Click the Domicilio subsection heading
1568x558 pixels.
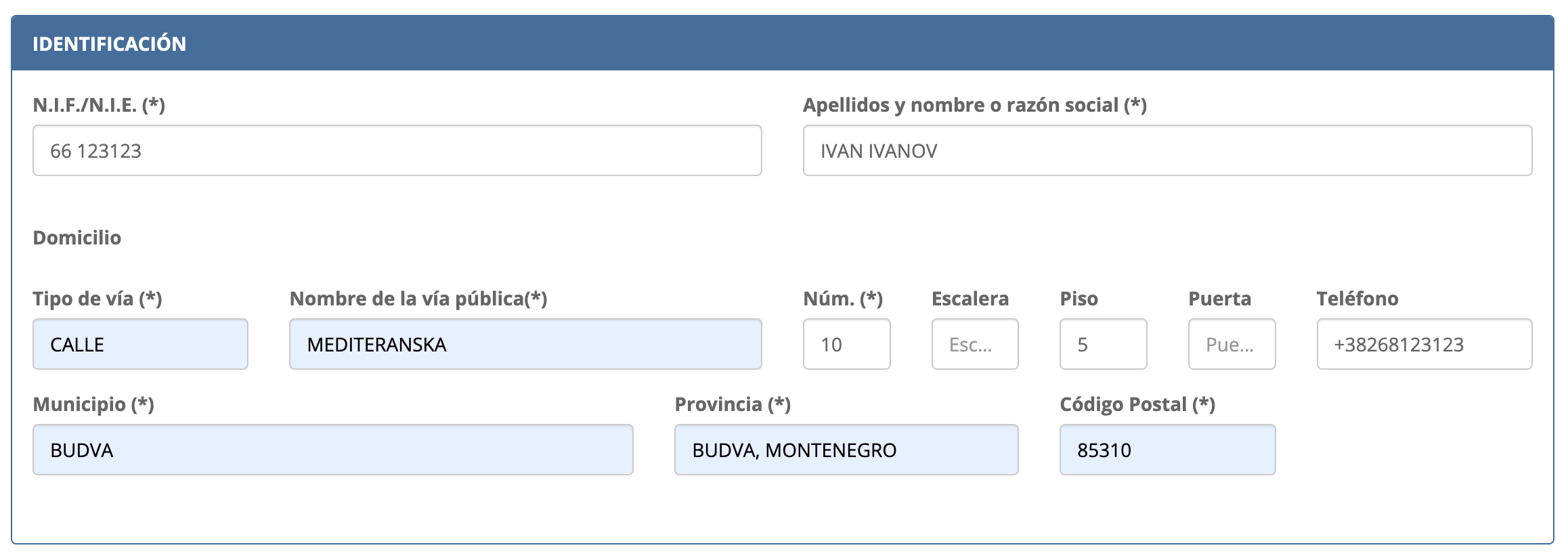[x=77, y=238]
